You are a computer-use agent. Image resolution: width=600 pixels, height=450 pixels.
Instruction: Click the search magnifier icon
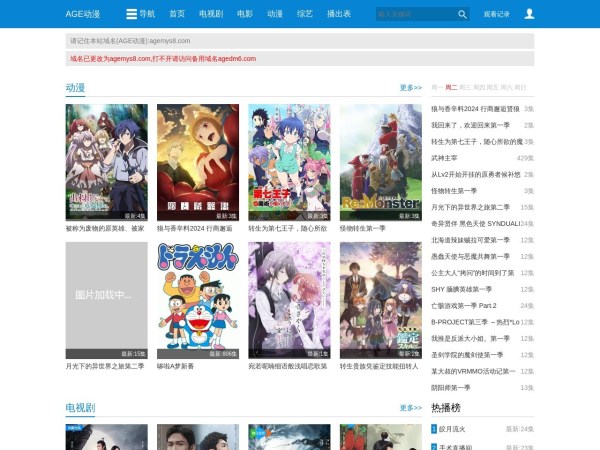click(462, 14)
